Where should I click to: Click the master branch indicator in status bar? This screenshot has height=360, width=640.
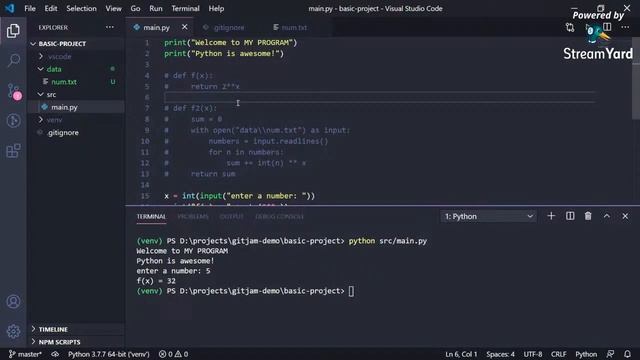click(x=25, y=354)
